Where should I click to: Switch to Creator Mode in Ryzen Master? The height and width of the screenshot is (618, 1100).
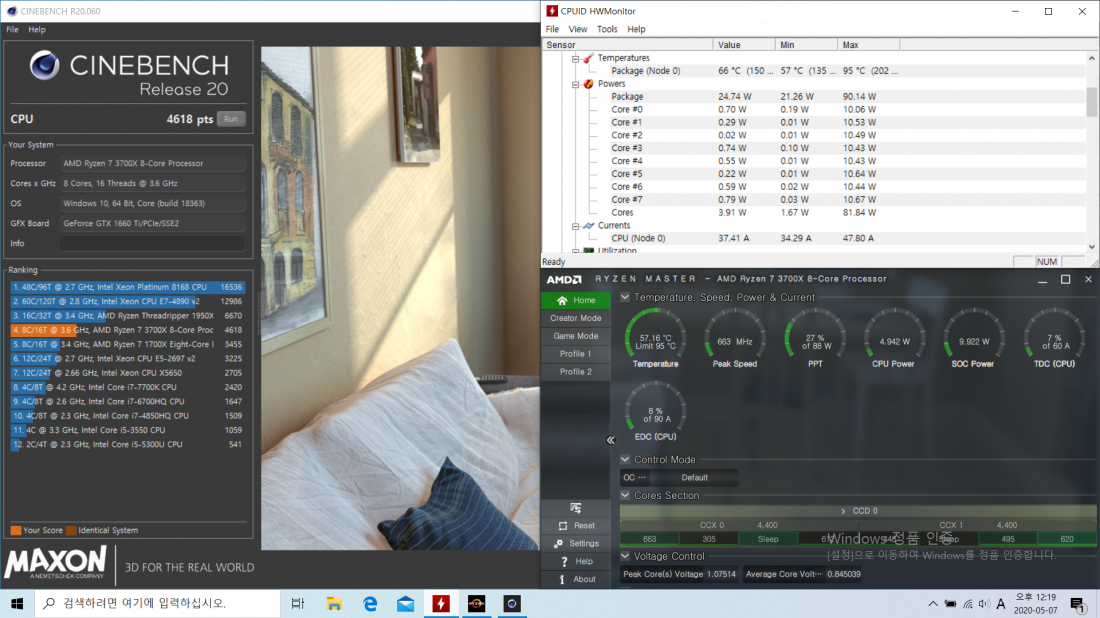tap(576, 318)
